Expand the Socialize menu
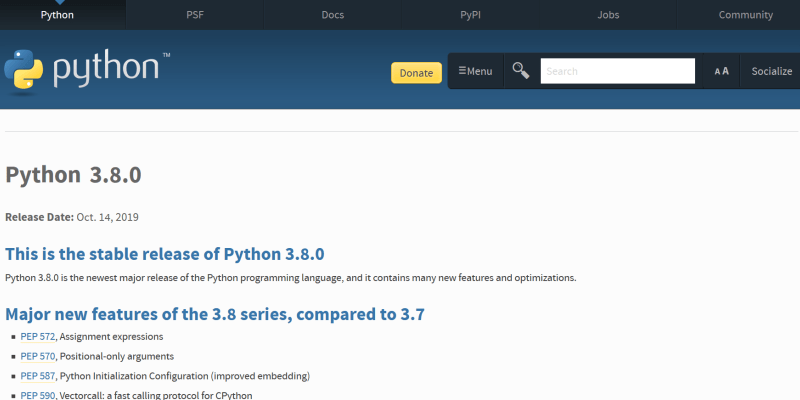The width and height of the screenshot is (800, 400). point(771,71)
